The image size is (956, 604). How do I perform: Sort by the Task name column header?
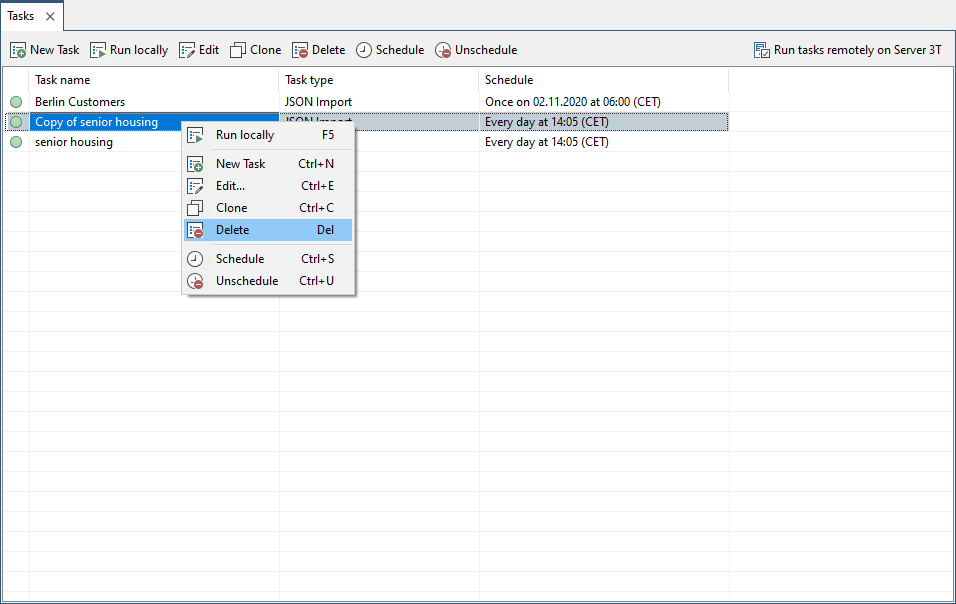pyautogui.click(x=154, y=80)
